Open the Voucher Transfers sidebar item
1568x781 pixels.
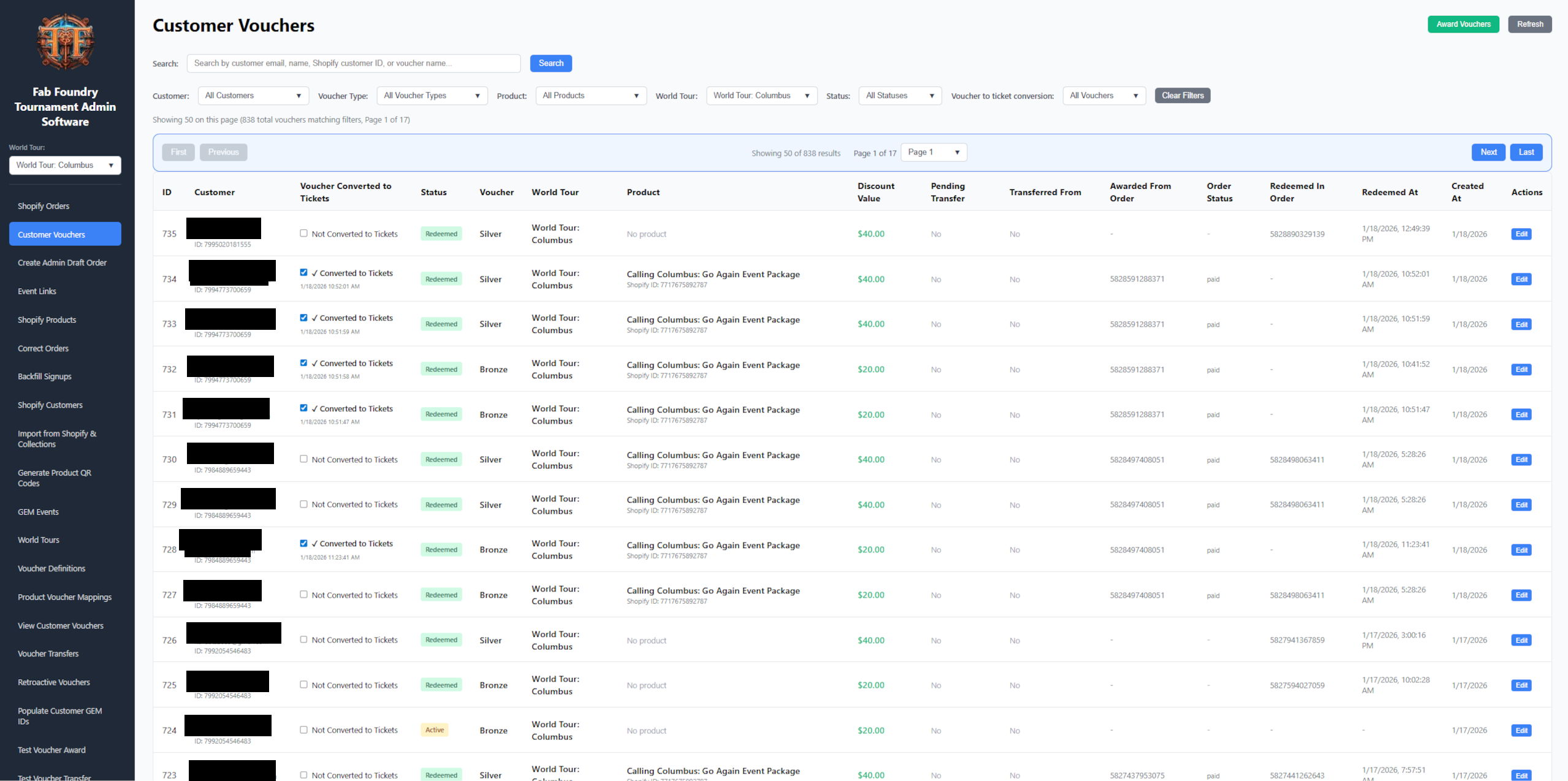[x=48, y=653]
